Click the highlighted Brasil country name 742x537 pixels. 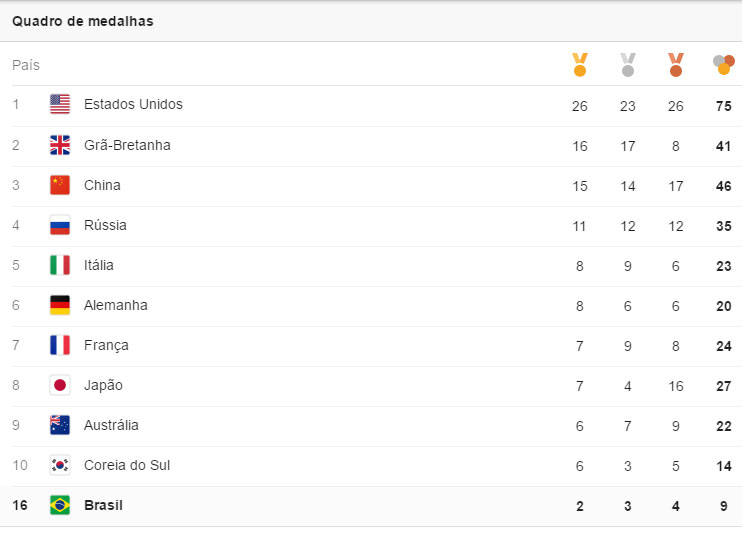pos(103,505)
